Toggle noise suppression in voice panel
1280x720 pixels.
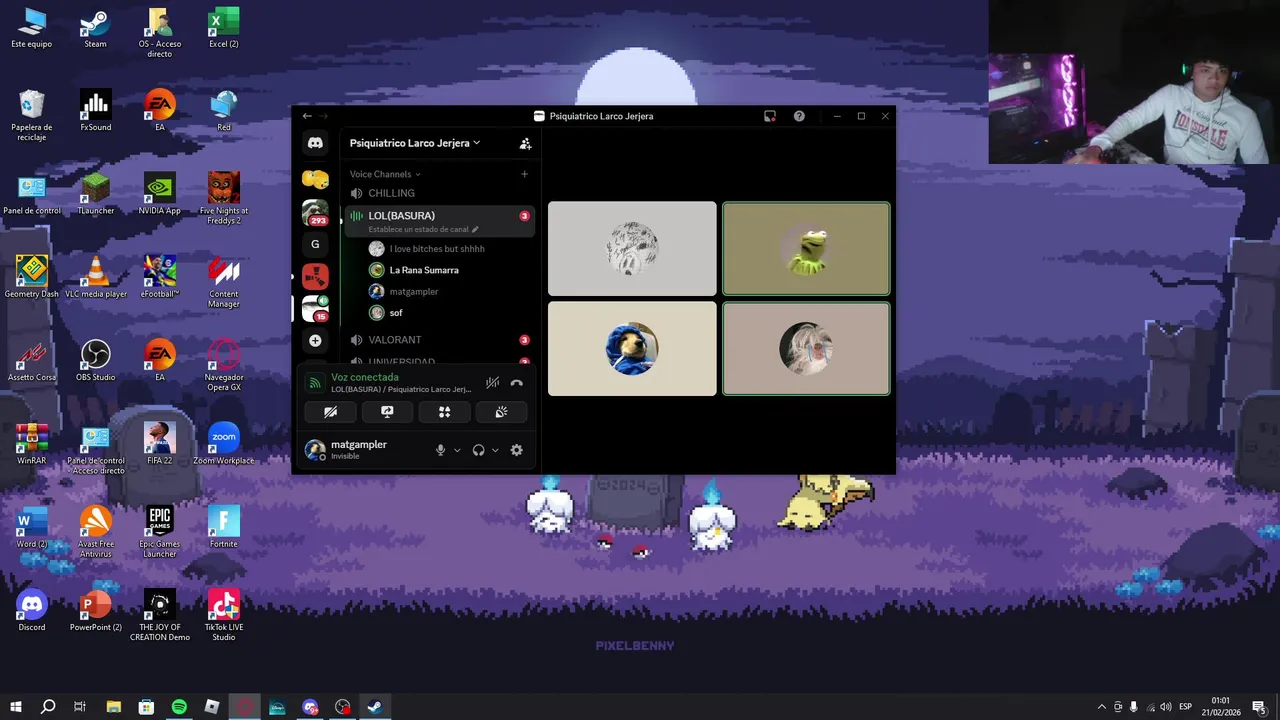pos(492,382)
